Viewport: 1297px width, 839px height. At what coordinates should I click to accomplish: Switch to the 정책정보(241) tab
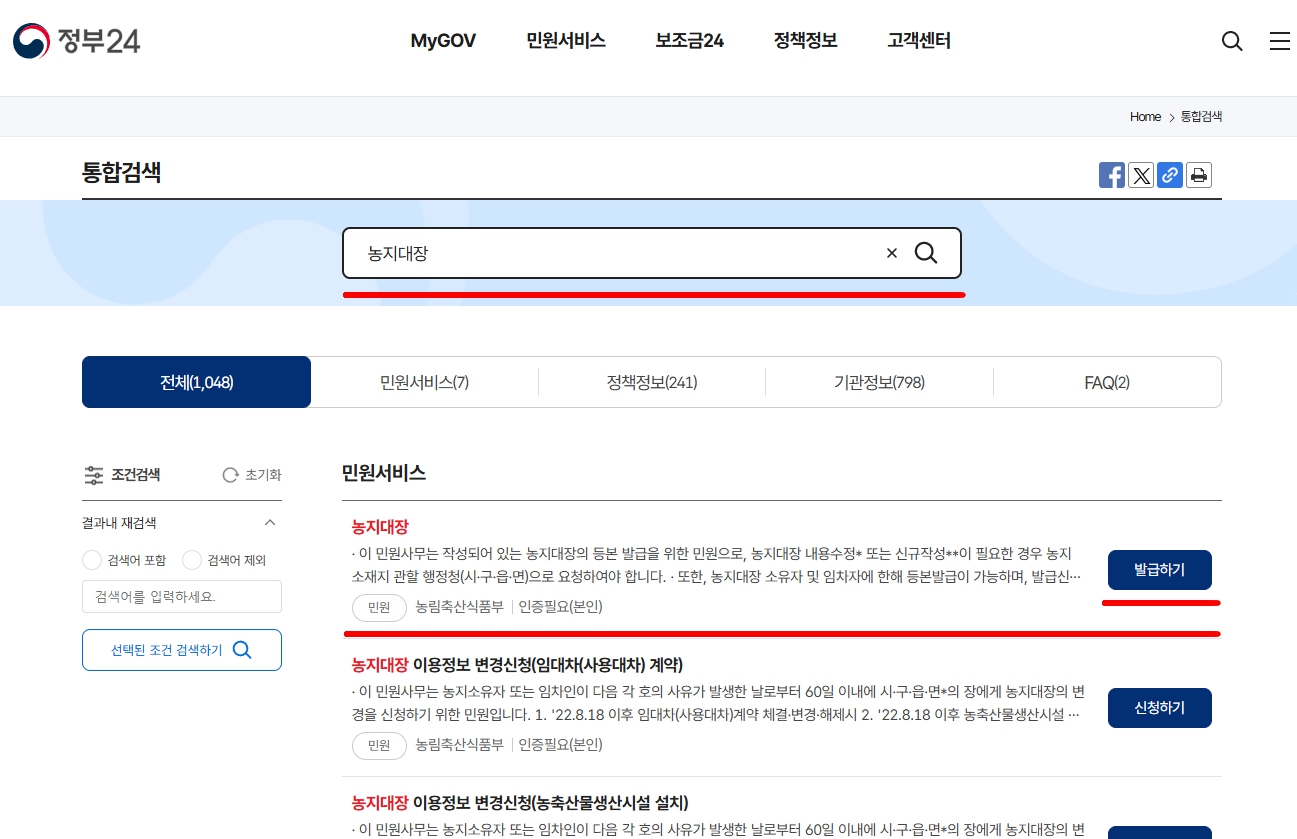click(652, 382)
